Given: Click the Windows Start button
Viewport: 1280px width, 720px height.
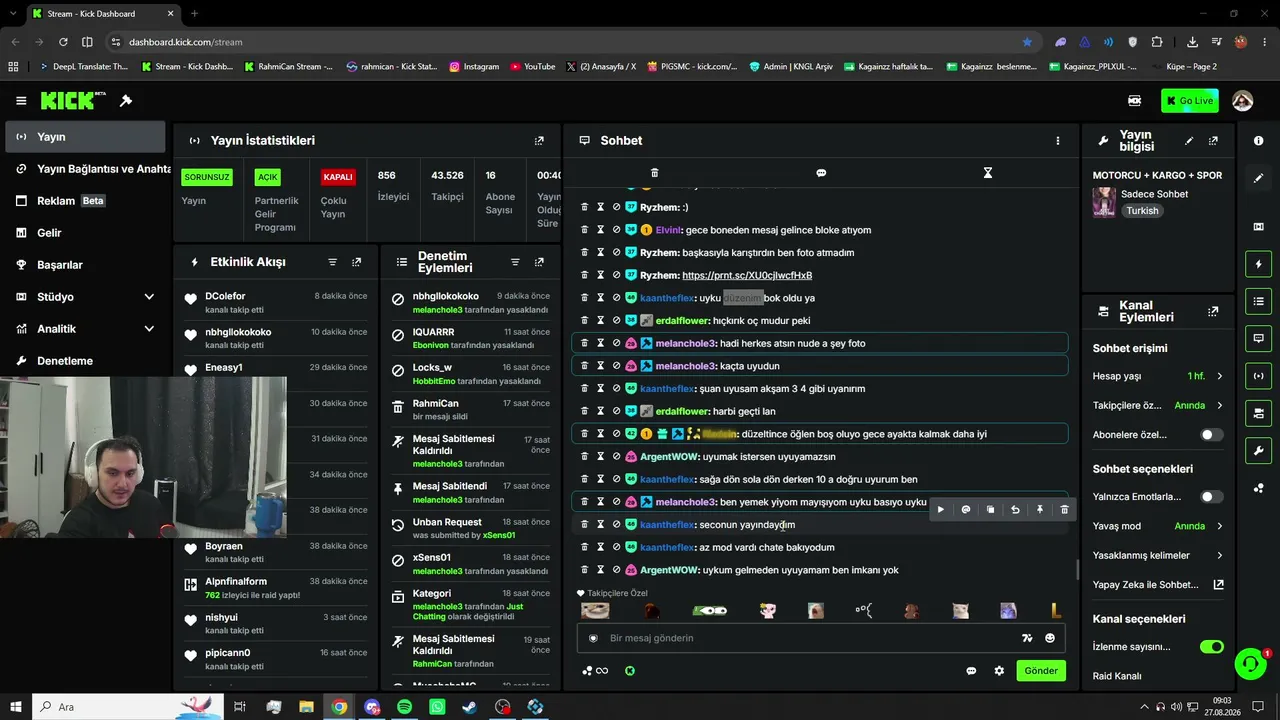Looking at the screenshot, I should (16, 707).
